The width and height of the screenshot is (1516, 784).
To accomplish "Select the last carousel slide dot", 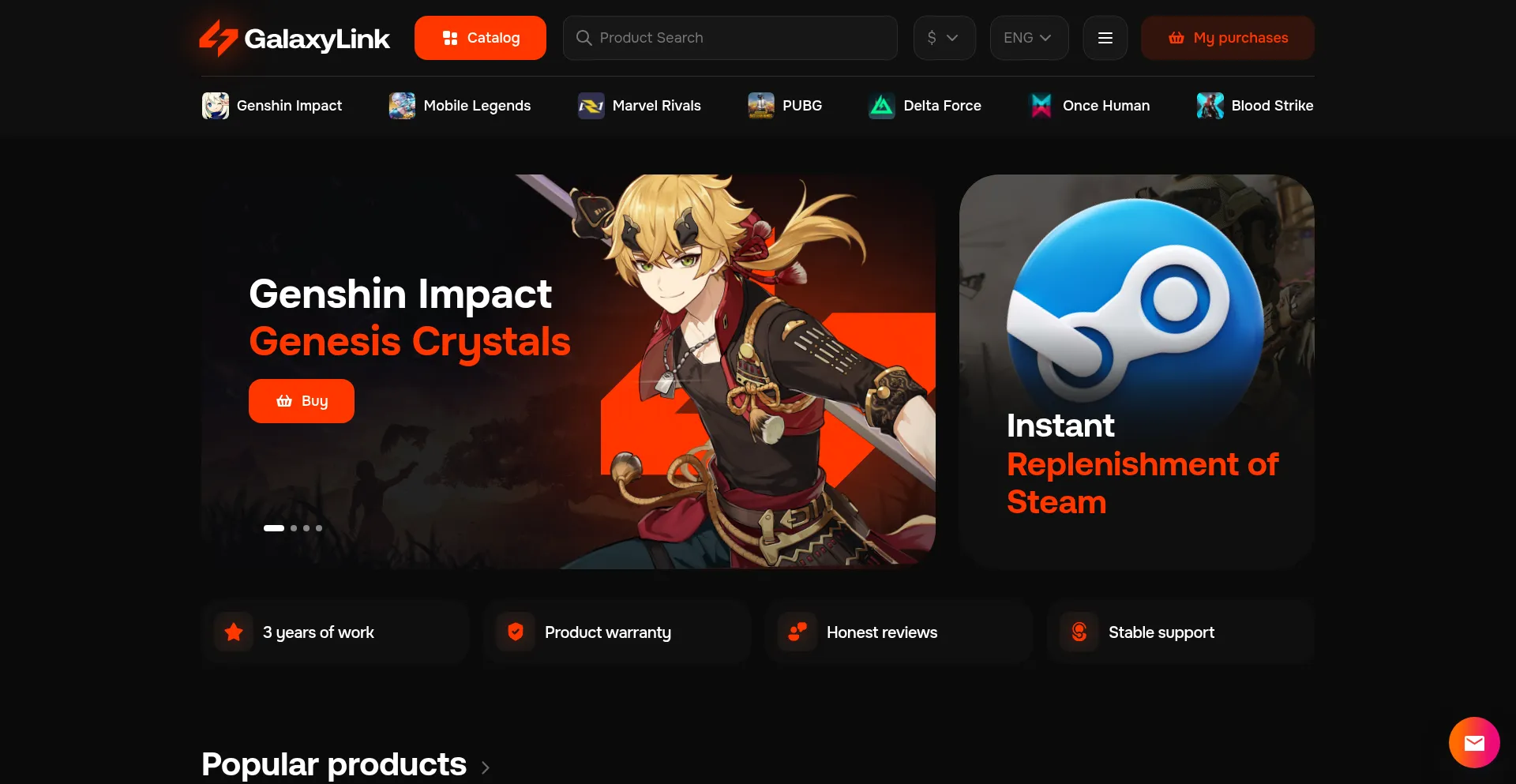I will (319, 528).
